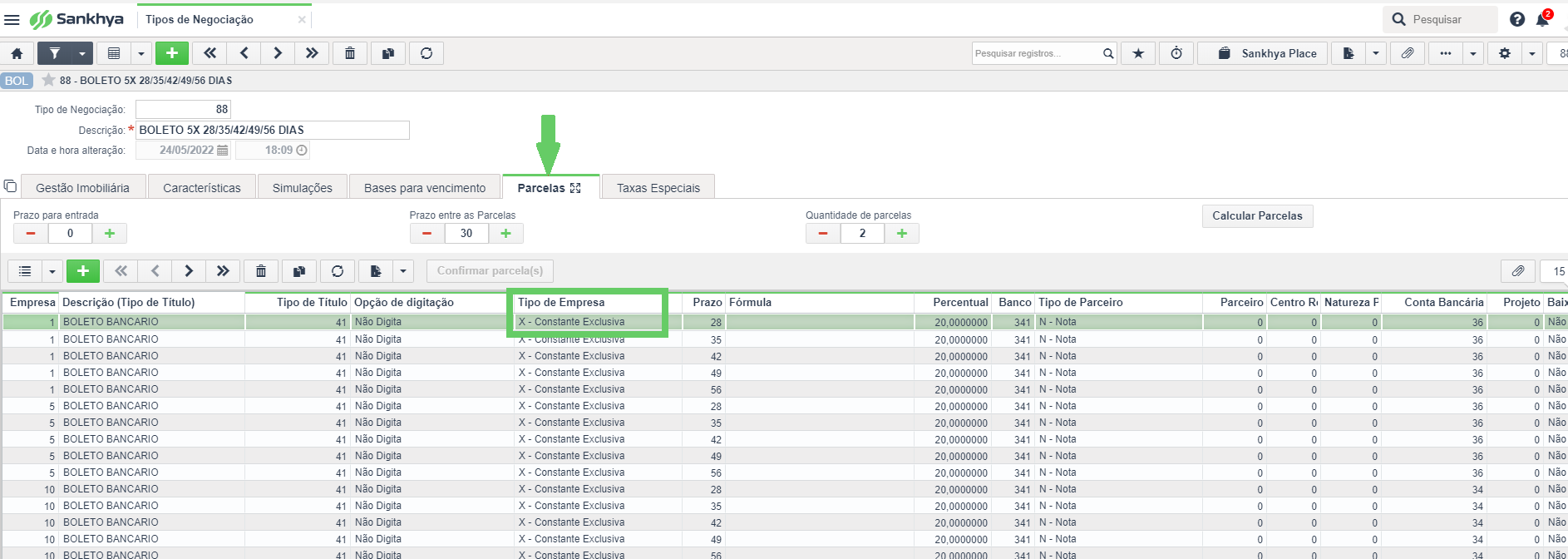Decrease Prazo entre as Parcelas with minus
This screenshot has height=559, width=1568.
(x=427, y=233)
